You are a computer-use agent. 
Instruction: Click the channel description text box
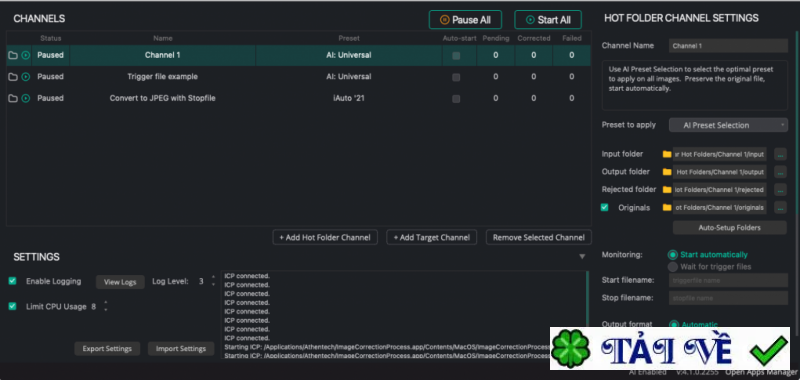click(x=694, y=86)
